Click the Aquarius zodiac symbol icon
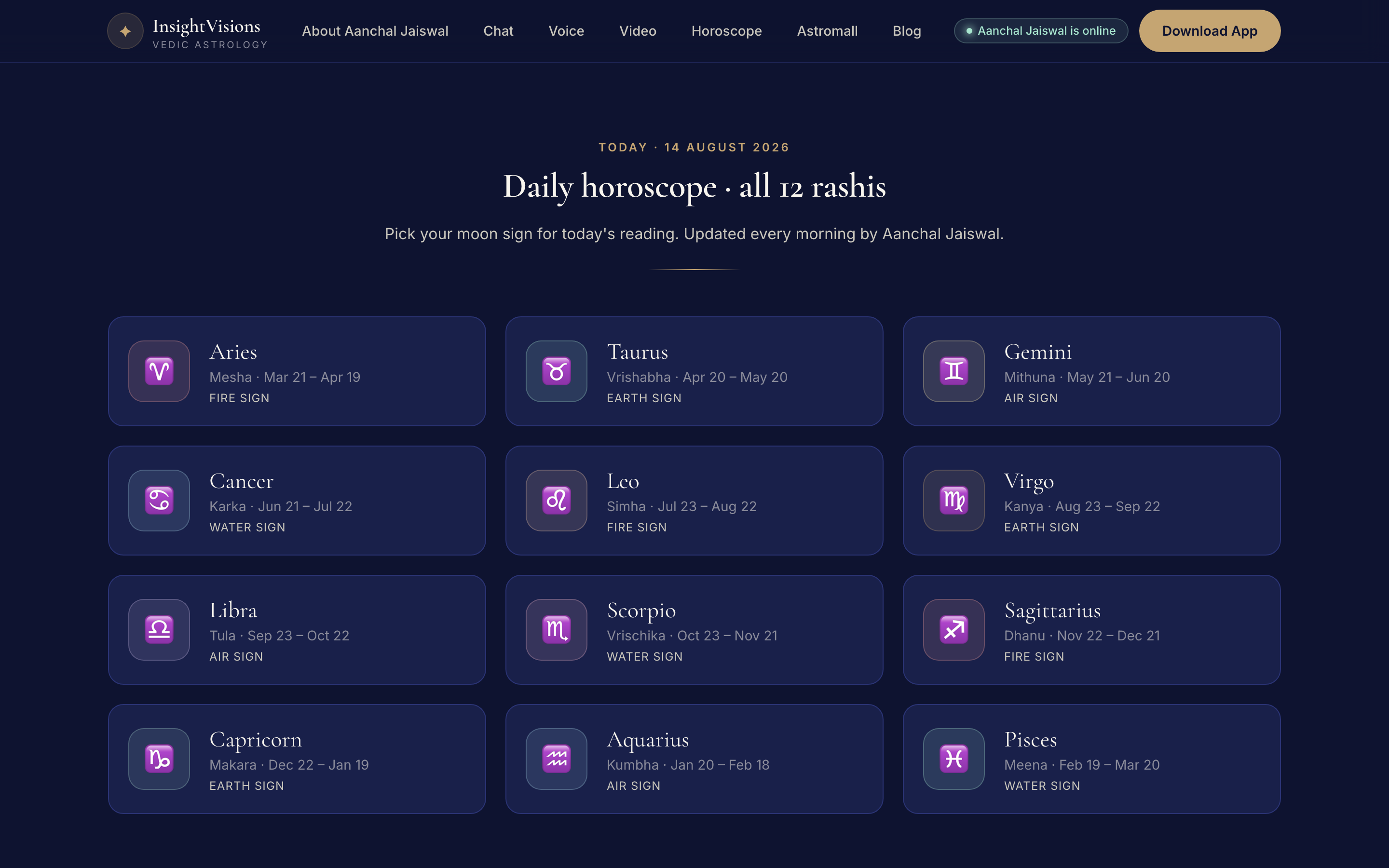Screen dimensions: 1389x868 coord(556,759)
